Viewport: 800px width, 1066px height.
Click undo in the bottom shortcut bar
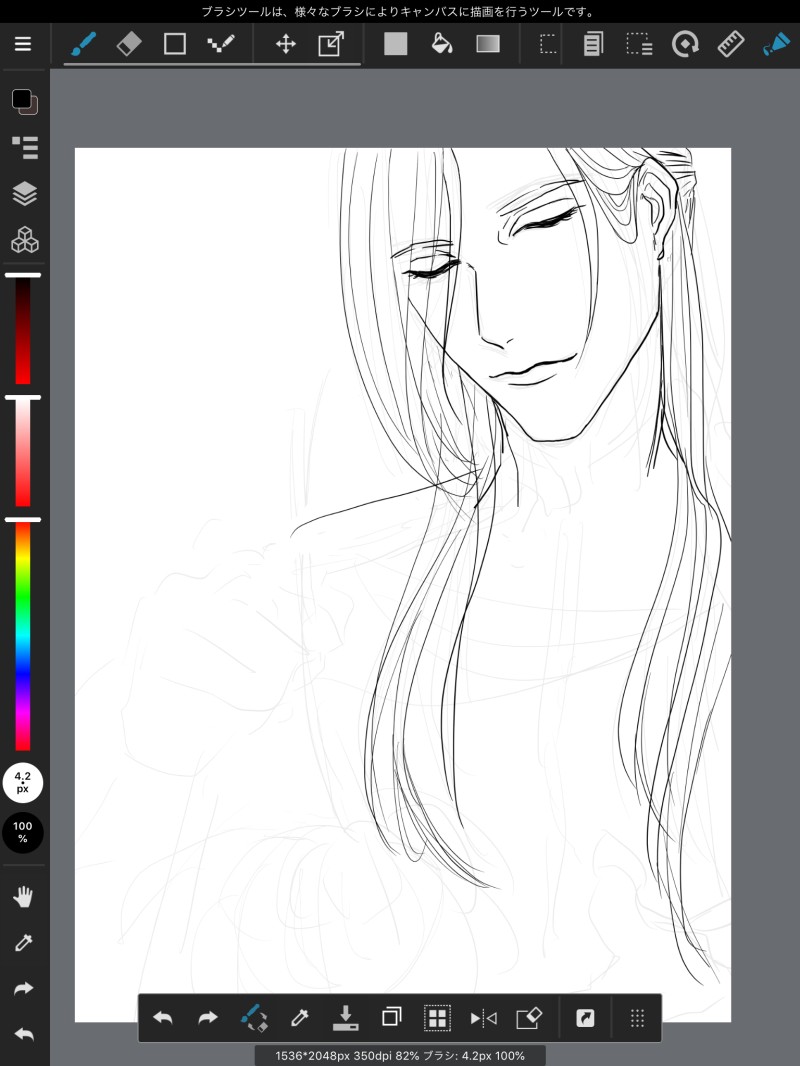162,1018
